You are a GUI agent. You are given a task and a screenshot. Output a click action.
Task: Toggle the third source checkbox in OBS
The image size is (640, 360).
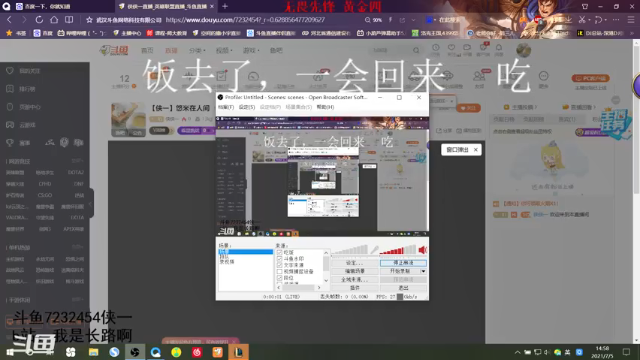[280, 265]
